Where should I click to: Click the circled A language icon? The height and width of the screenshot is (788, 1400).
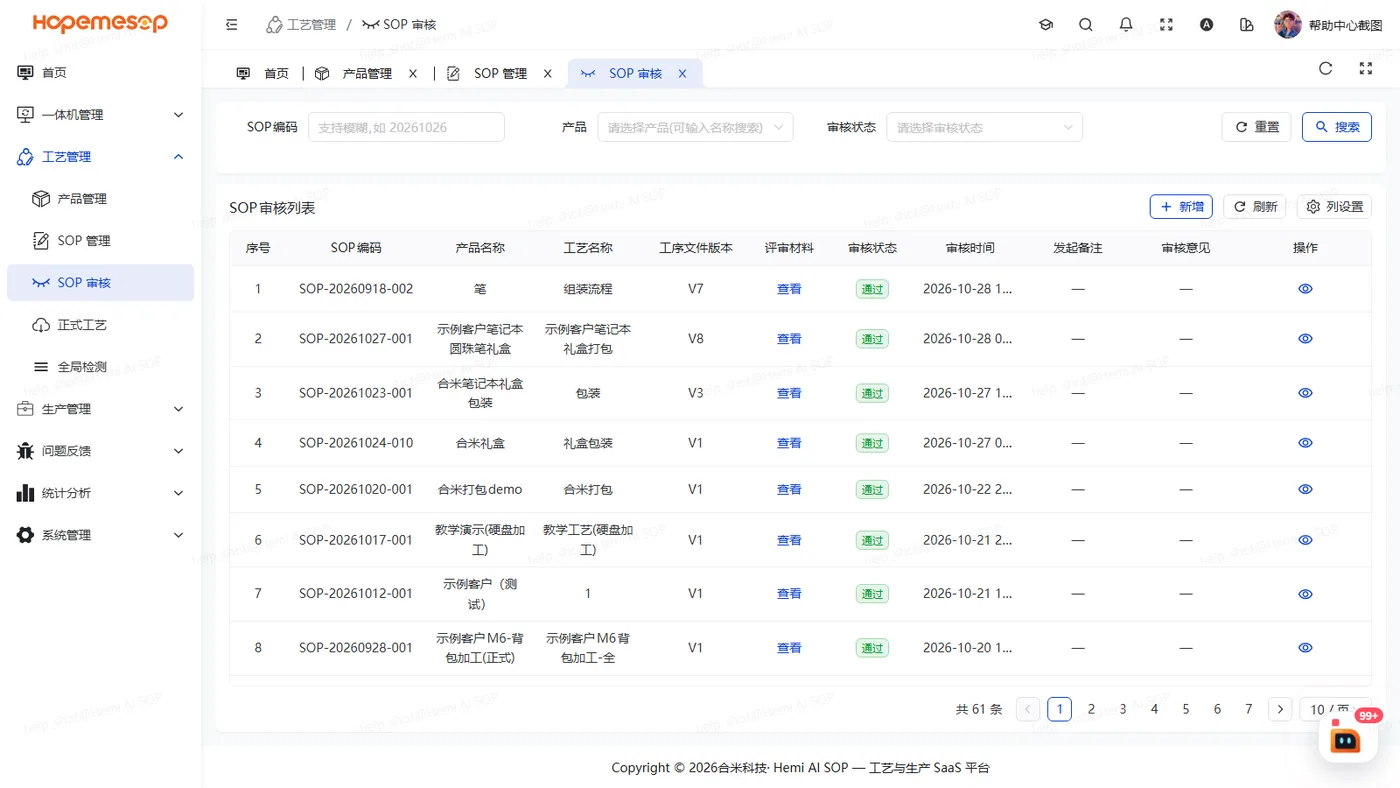click(x=1206, y=25)
